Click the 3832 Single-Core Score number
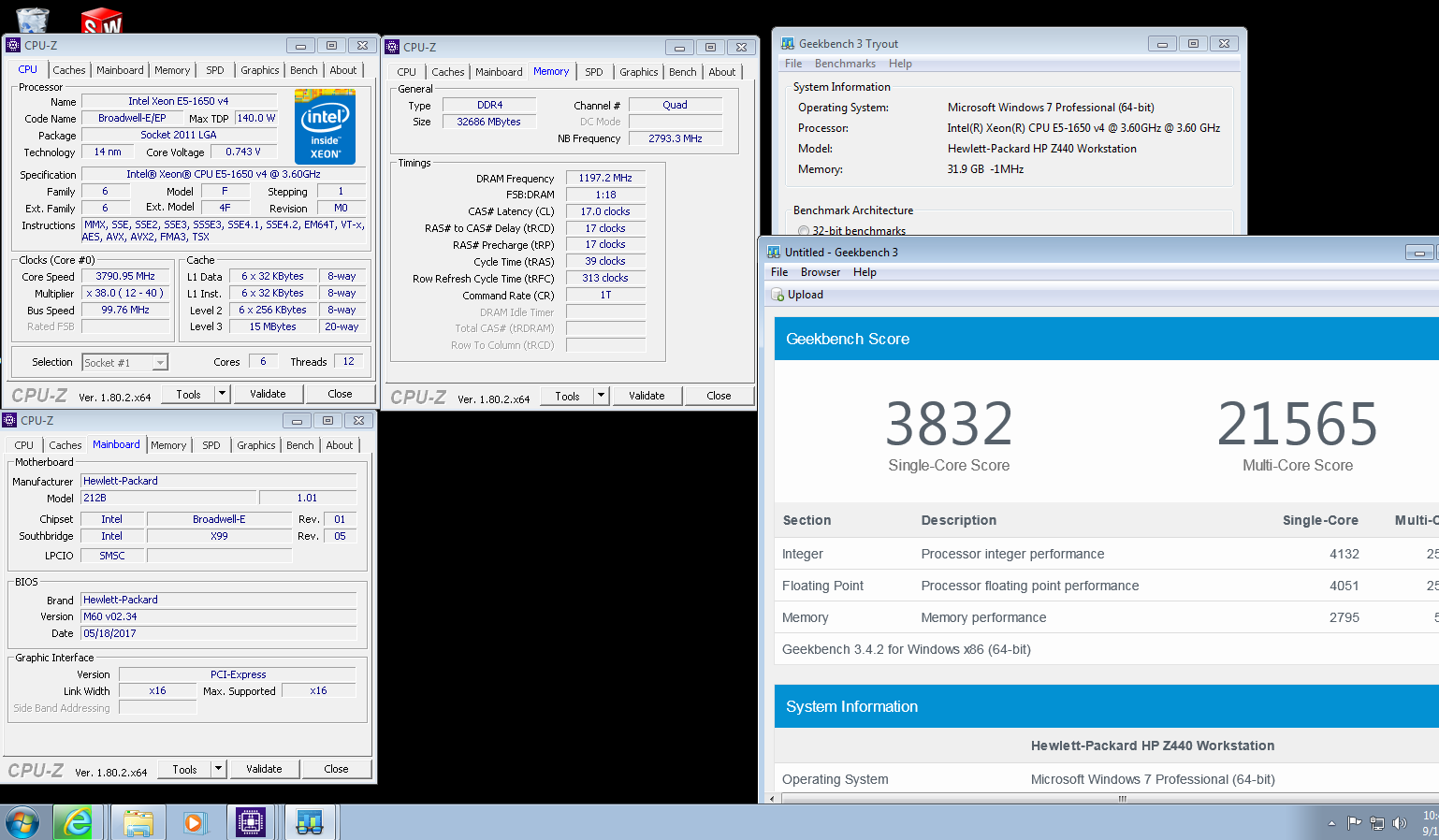The image size is (1439, 840). pos(949,424)
